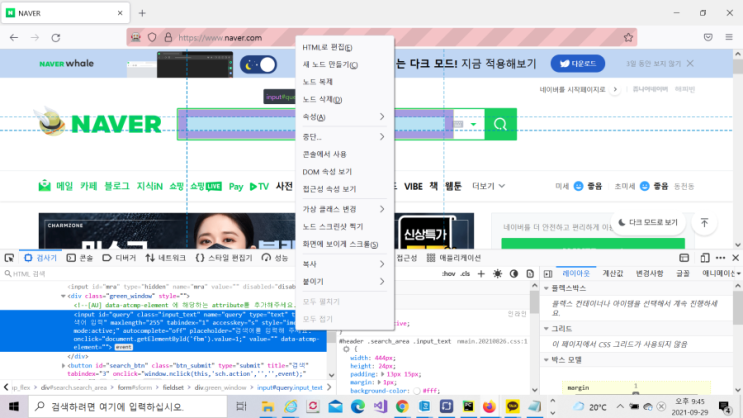Choose 콘솔에서 사용 menu item
Image resolution: width=743 pixels, height=418 pixels.
point(344,154)
